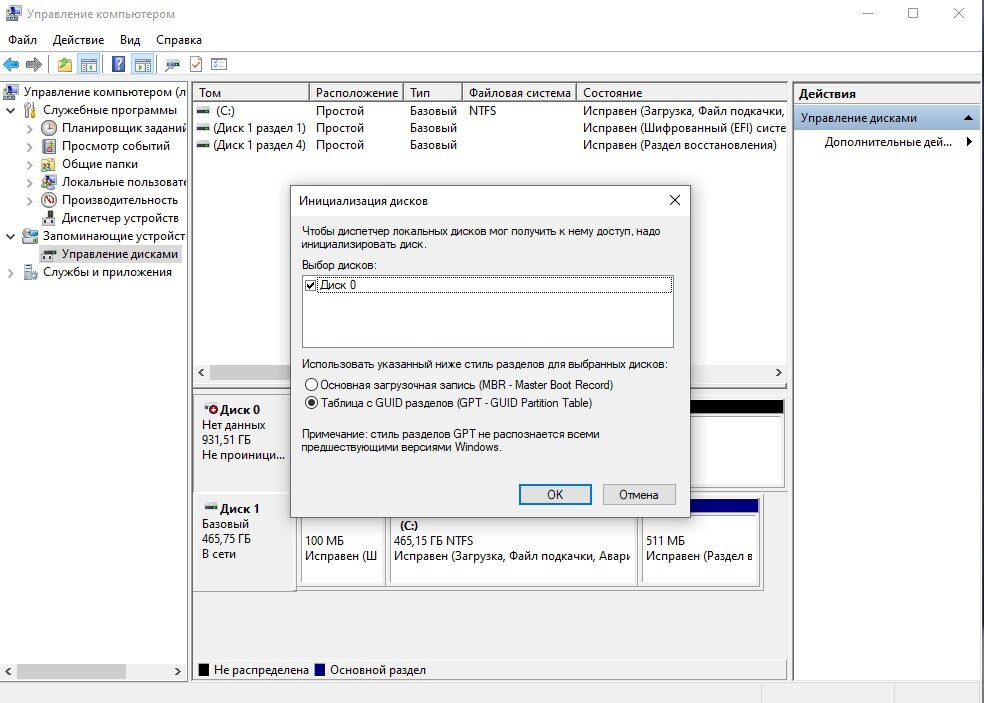984x703 pixels.
Task: Close the Инициализация дисков dialog
Action: pos(675,200)
